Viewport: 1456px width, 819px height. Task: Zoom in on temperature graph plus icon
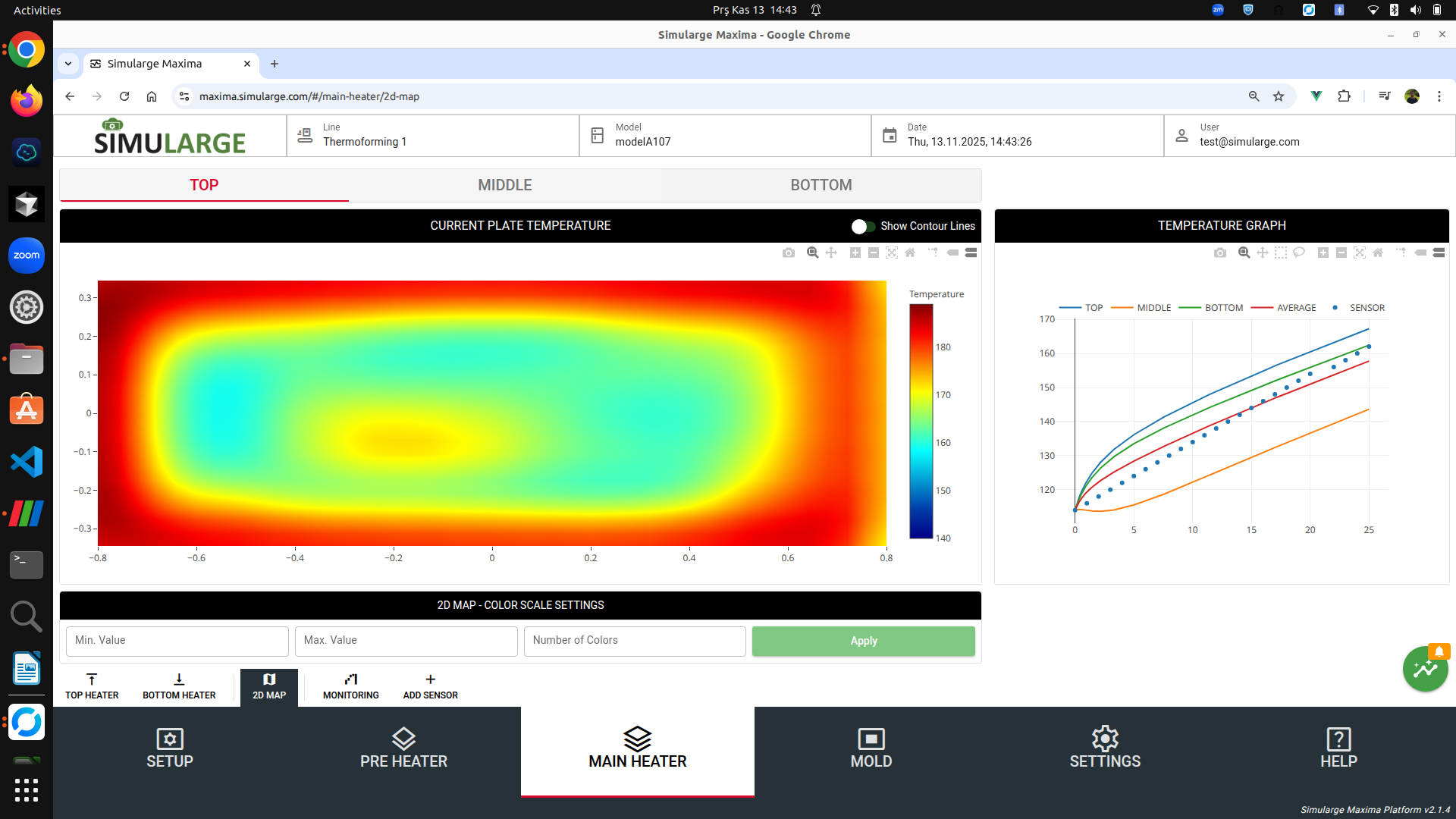click(x=1323, y=253)
